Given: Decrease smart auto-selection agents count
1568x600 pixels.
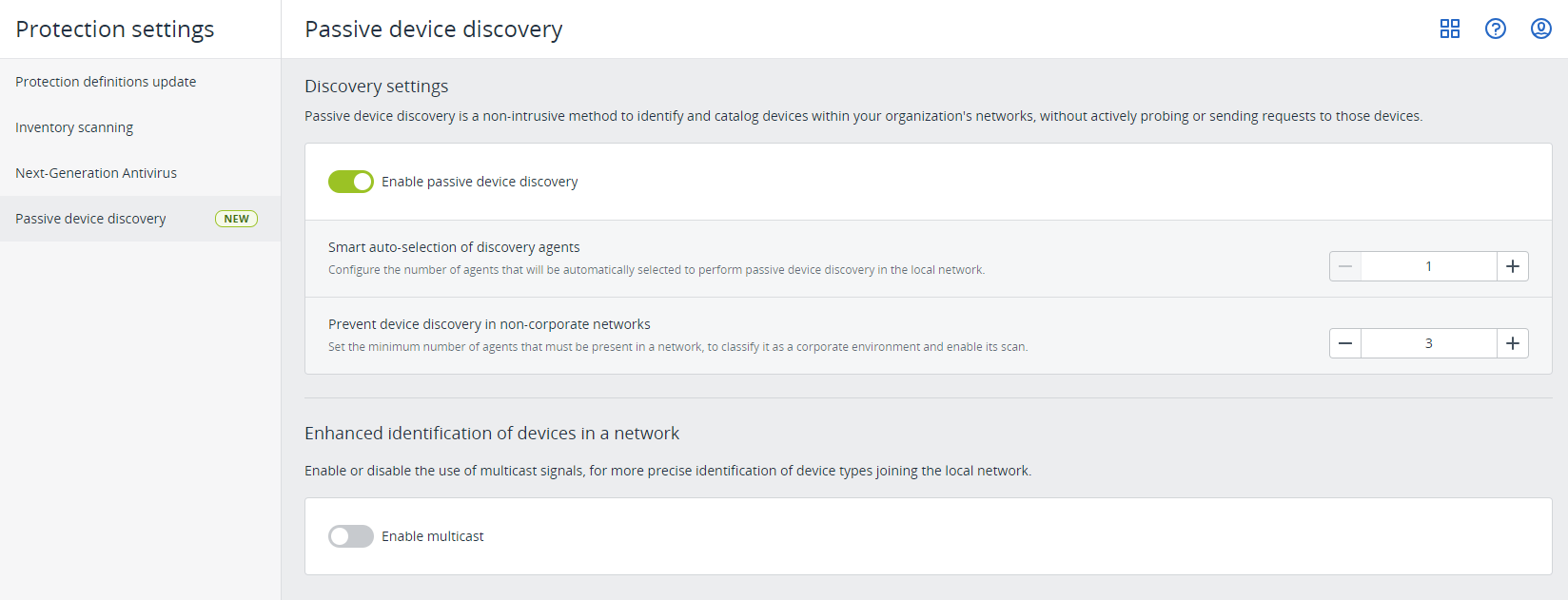Looking at the screenshot, I should (x=1345, y=266).
